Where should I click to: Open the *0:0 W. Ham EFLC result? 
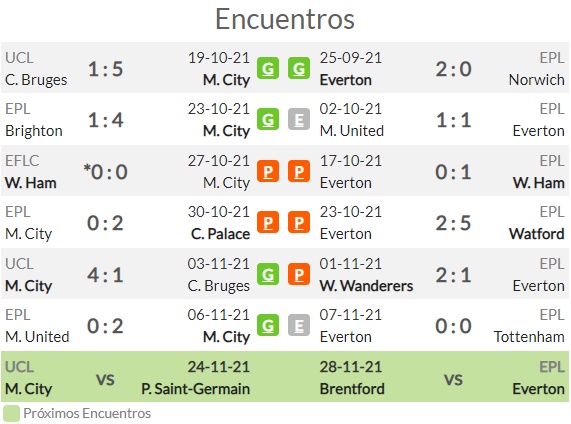click(x=105, y=172)
